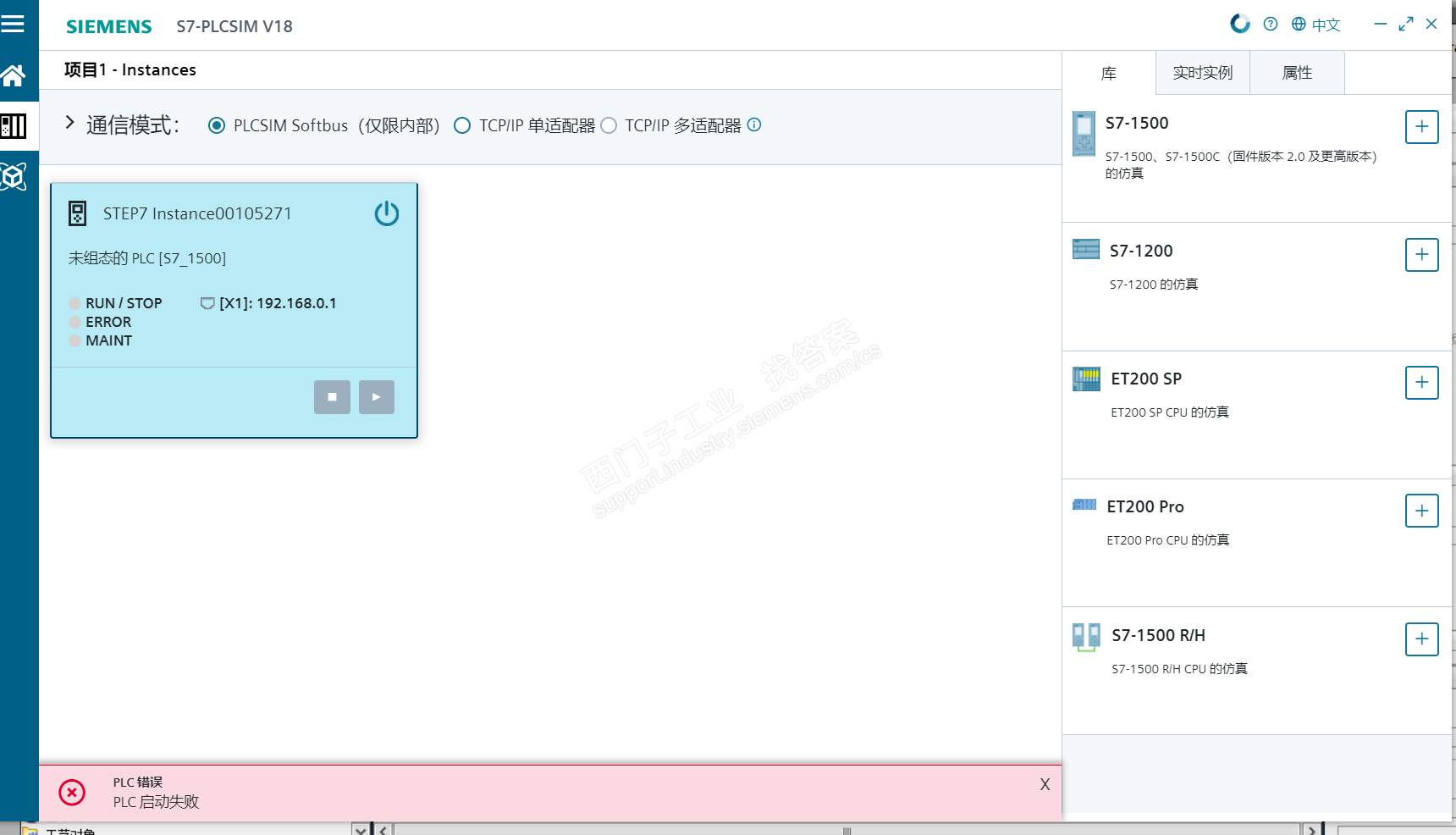The width and height of the screenshot is (1456, 835).
Task: Click the ET200 Pro library device icon
Action: 1084,505
